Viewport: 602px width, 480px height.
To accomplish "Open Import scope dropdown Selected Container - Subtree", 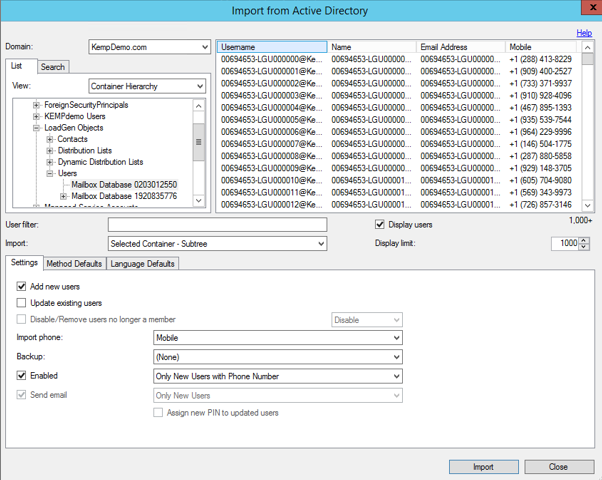I will coord(217,244).
